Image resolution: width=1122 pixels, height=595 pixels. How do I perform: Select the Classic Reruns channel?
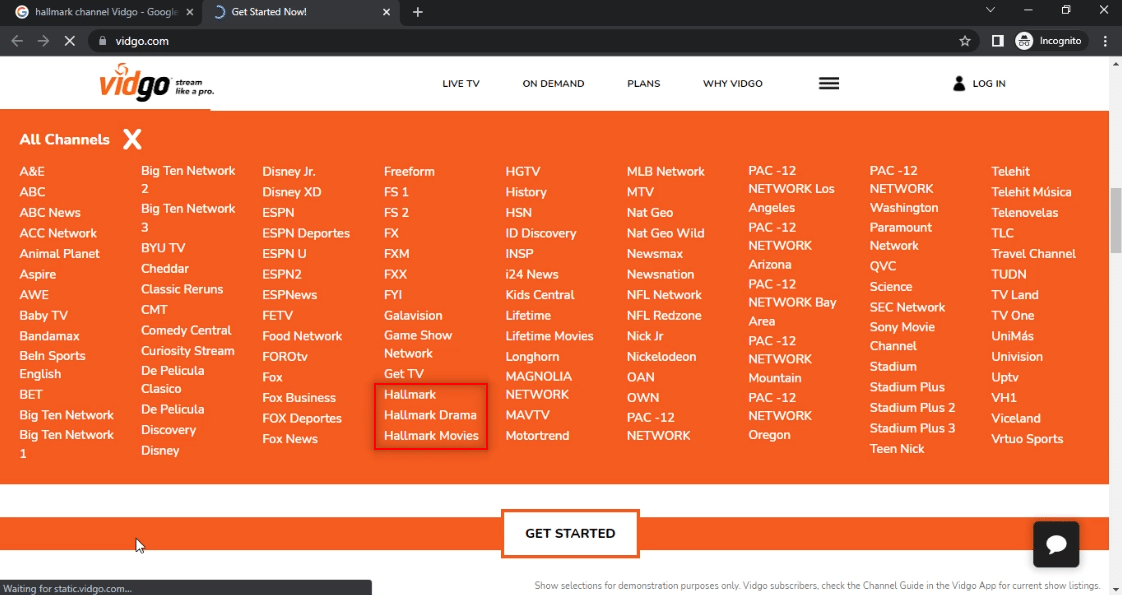182,290
